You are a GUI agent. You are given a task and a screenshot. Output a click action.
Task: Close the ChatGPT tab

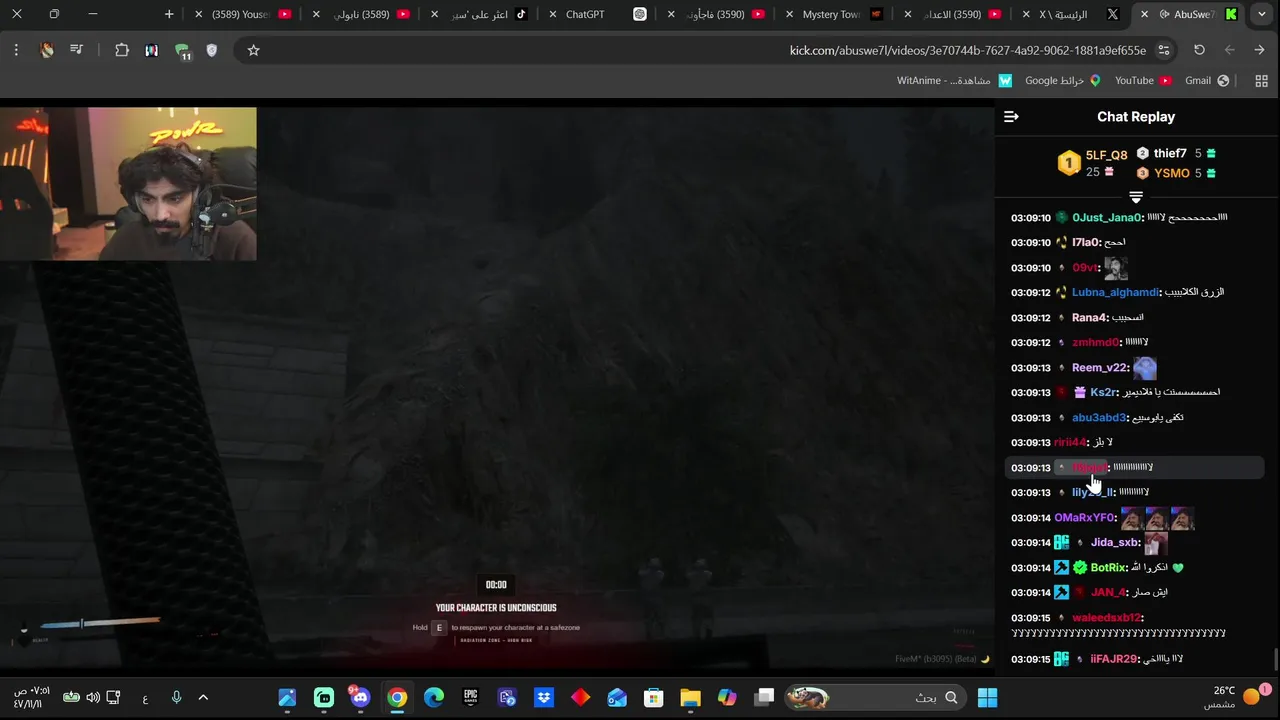553,15
